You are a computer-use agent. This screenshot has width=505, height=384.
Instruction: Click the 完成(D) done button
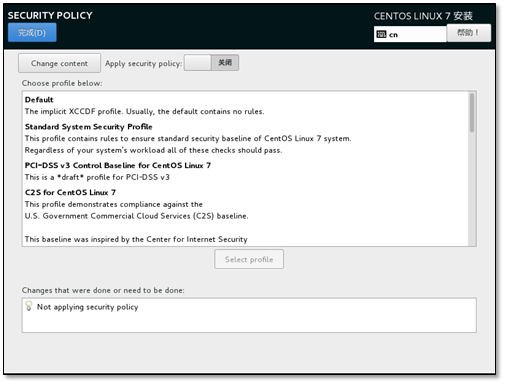coord(32,33)
